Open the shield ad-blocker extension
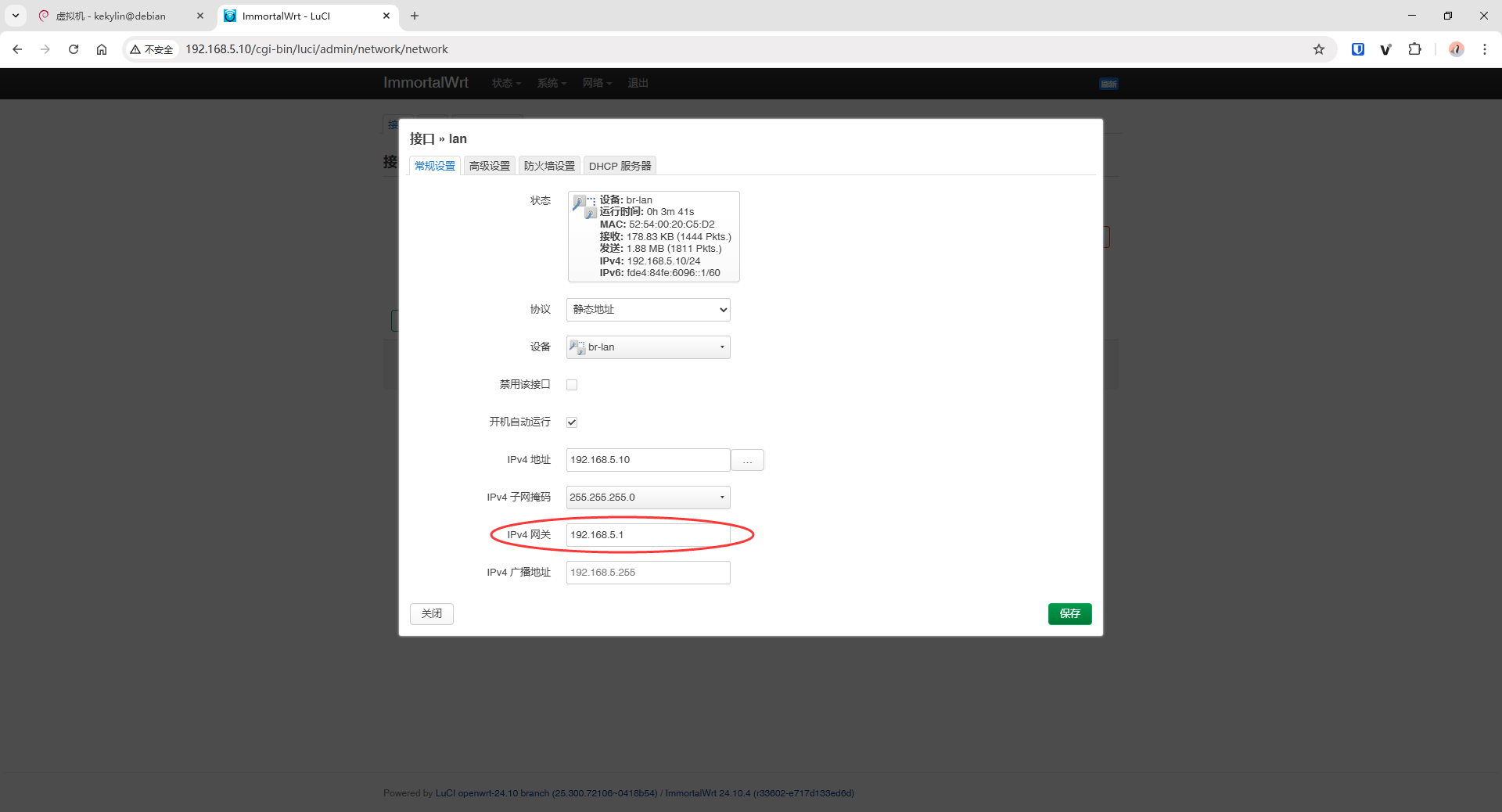 1357,49
